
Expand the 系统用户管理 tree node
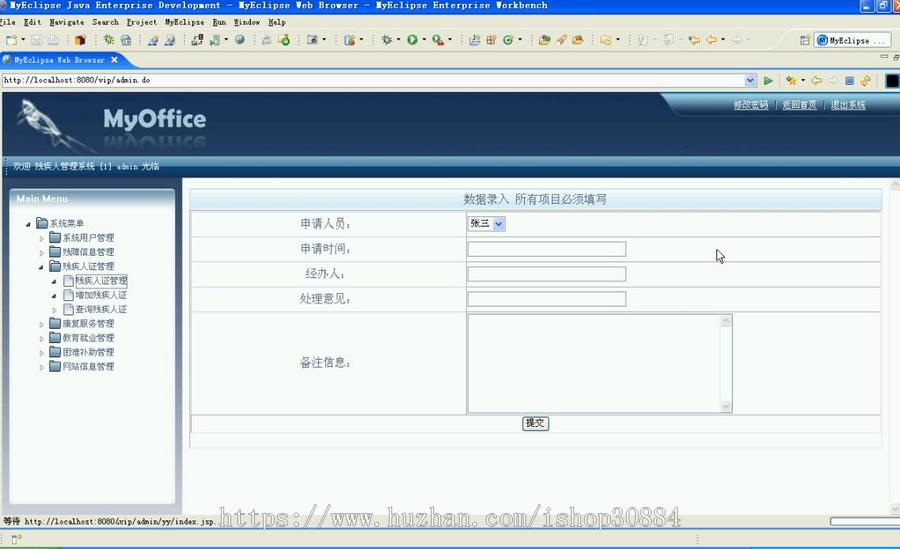tap(41, 238)
